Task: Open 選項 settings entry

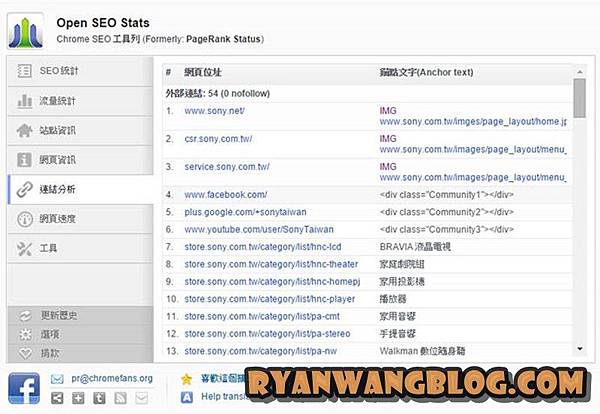Action: pyautogui.click(x=80, y=334)
